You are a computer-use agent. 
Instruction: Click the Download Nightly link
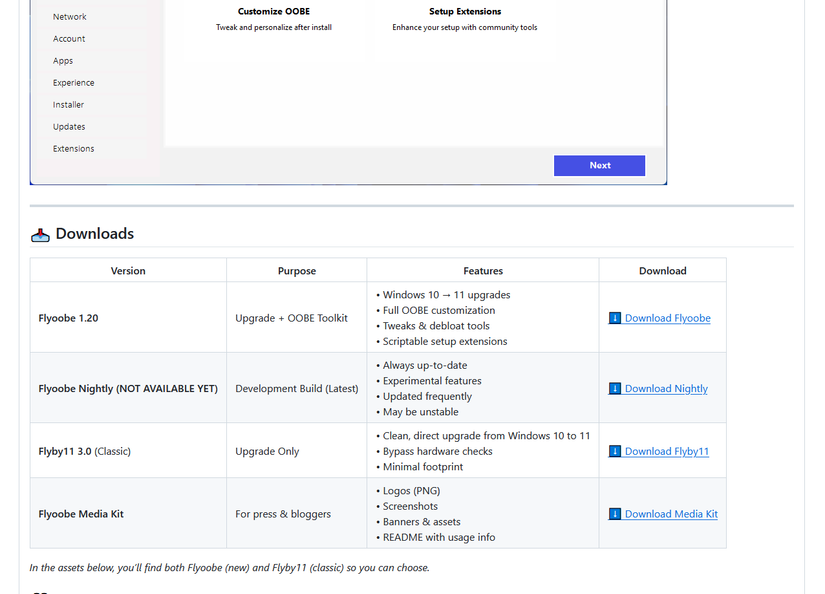pos(666,389)
